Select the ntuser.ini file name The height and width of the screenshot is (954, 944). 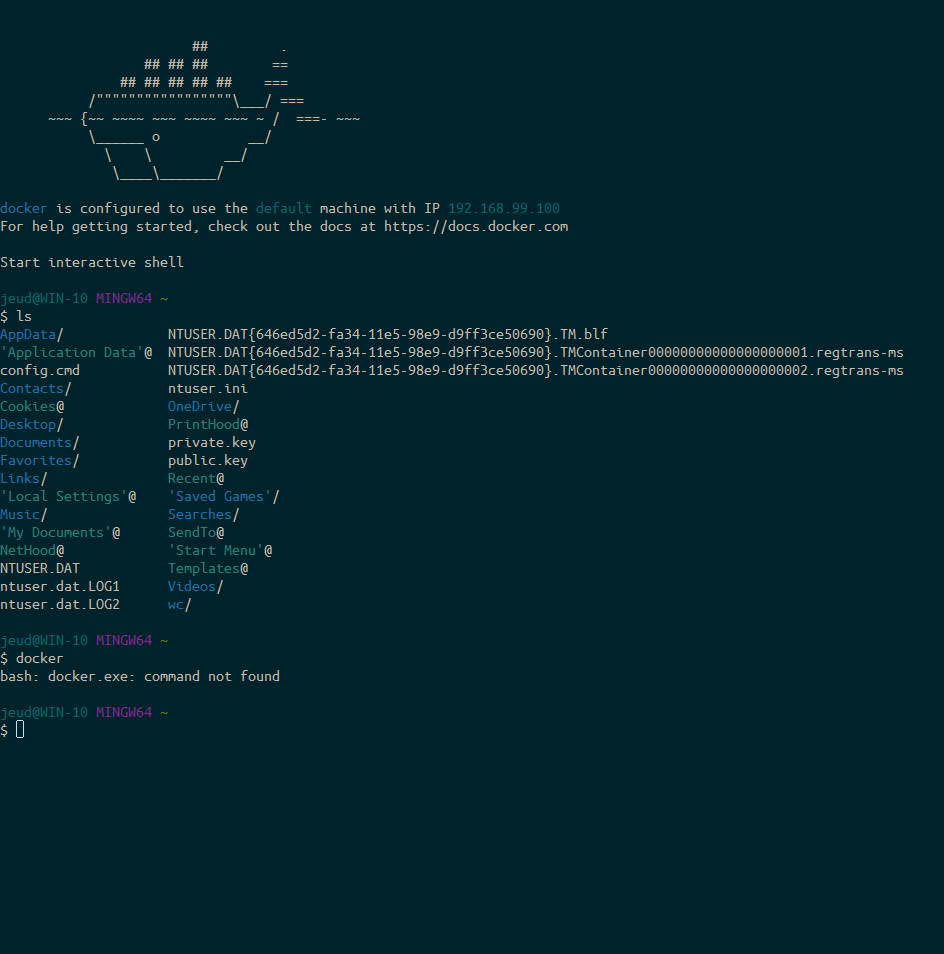click(207, 388)
